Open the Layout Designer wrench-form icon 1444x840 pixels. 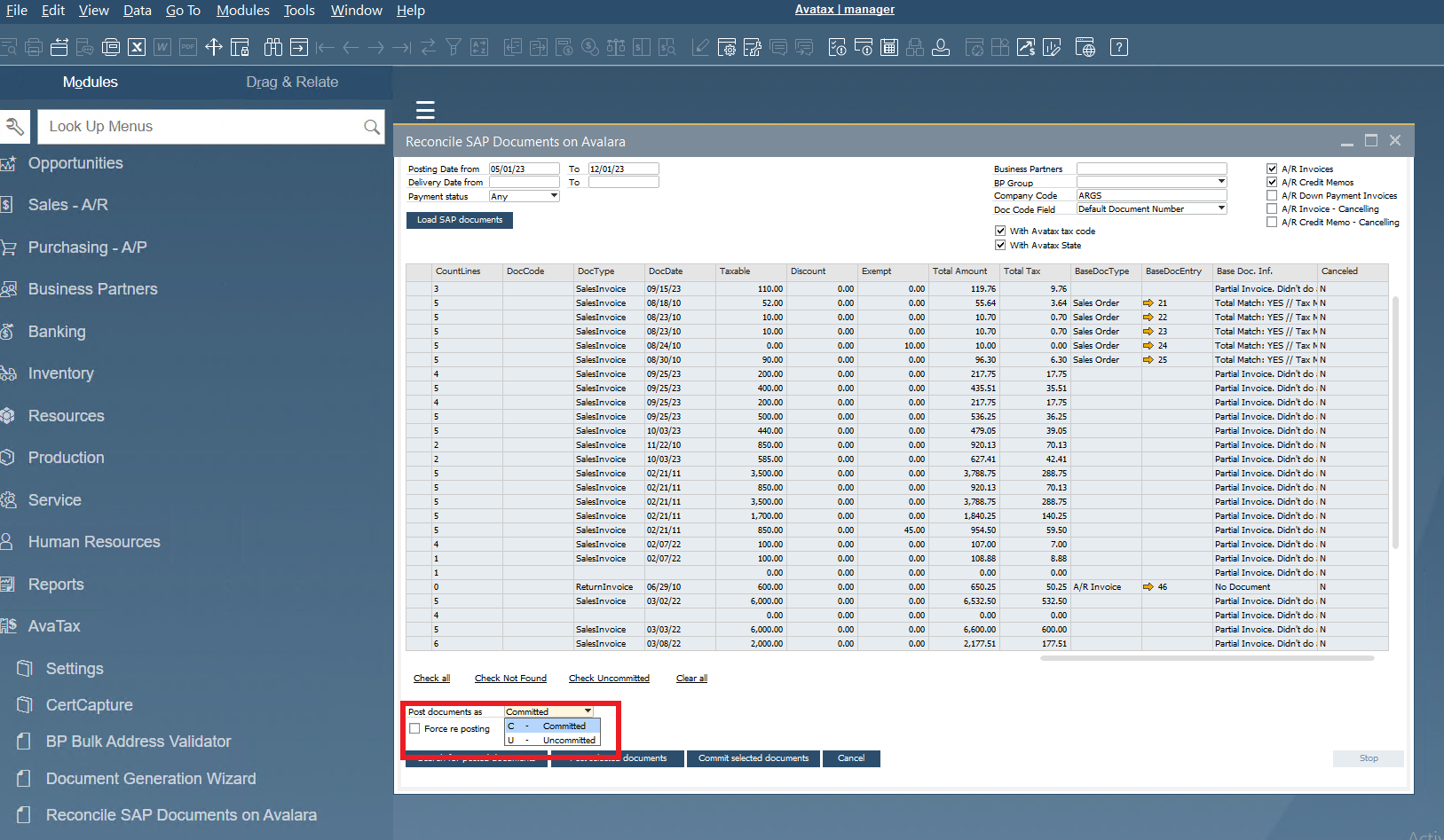(x=753, y=47)
